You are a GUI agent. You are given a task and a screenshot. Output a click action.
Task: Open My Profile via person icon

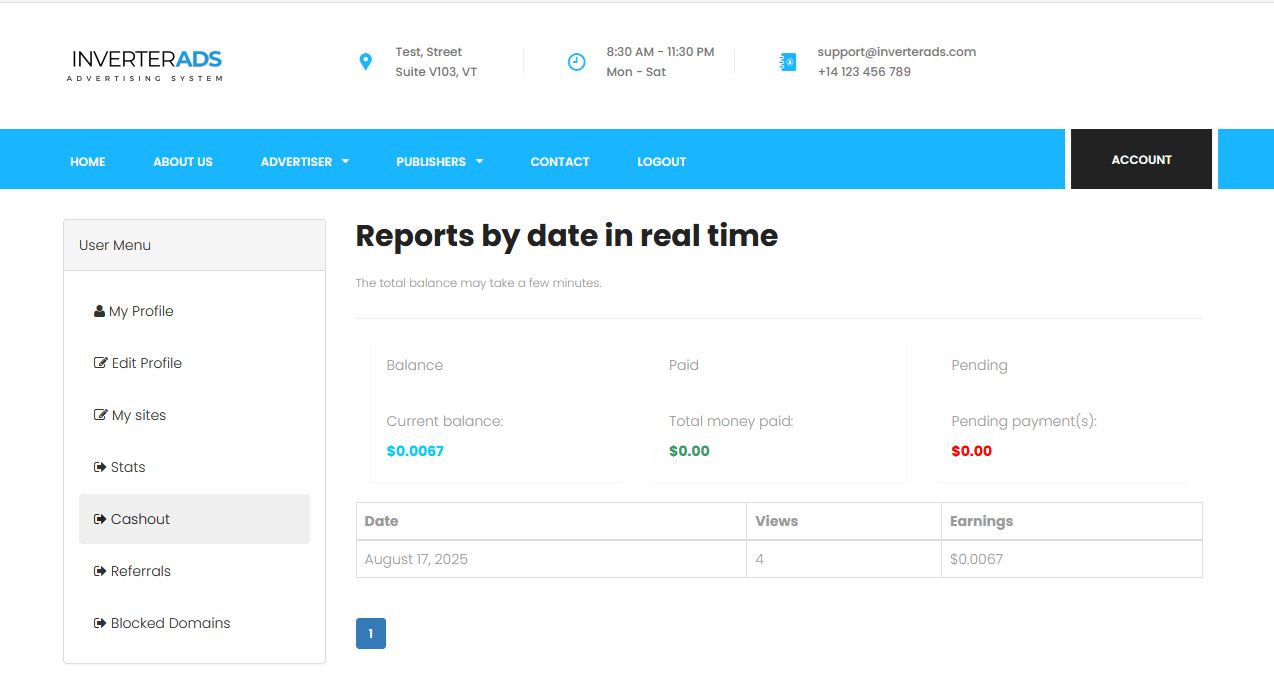[x=99, y=311]
